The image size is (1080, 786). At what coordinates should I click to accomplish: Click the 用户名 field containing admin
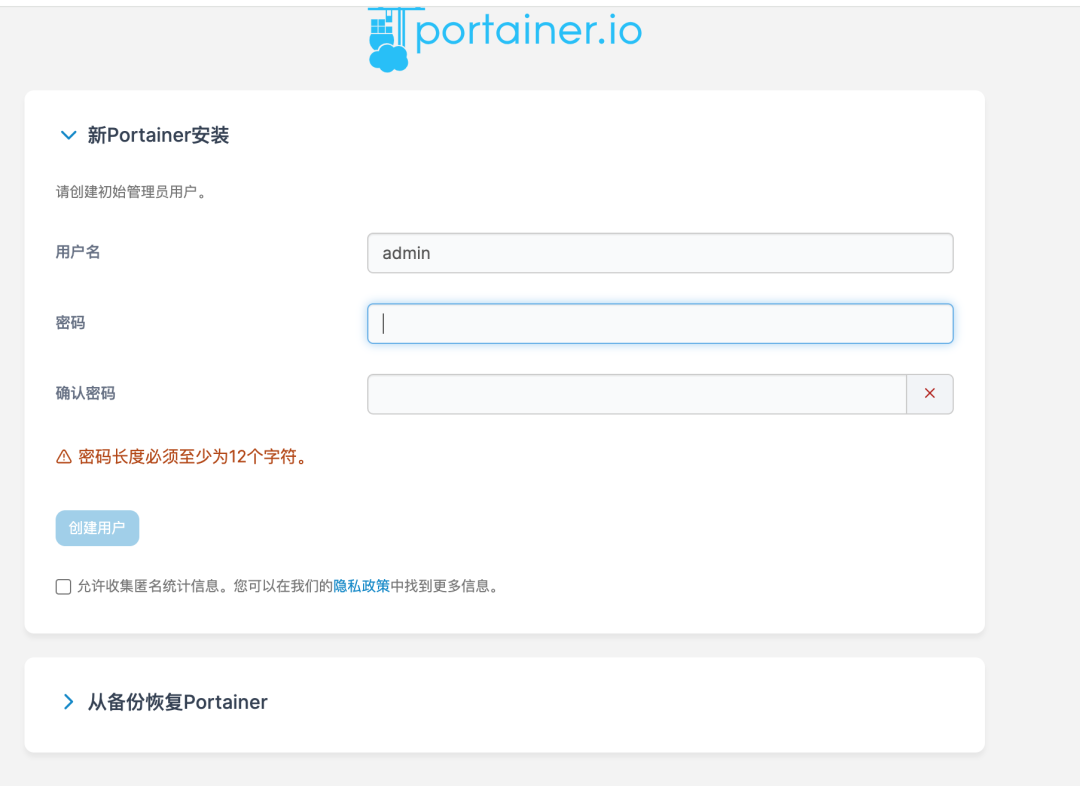(660, 253)
